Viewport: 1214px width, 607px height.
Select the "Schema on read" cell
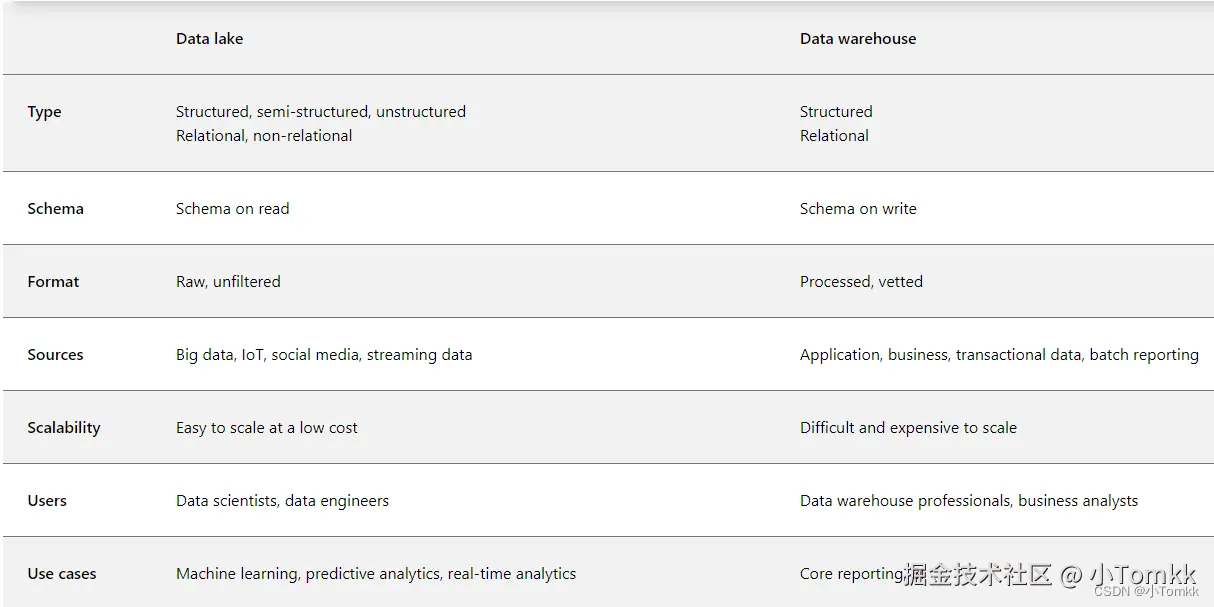[232, 209]
